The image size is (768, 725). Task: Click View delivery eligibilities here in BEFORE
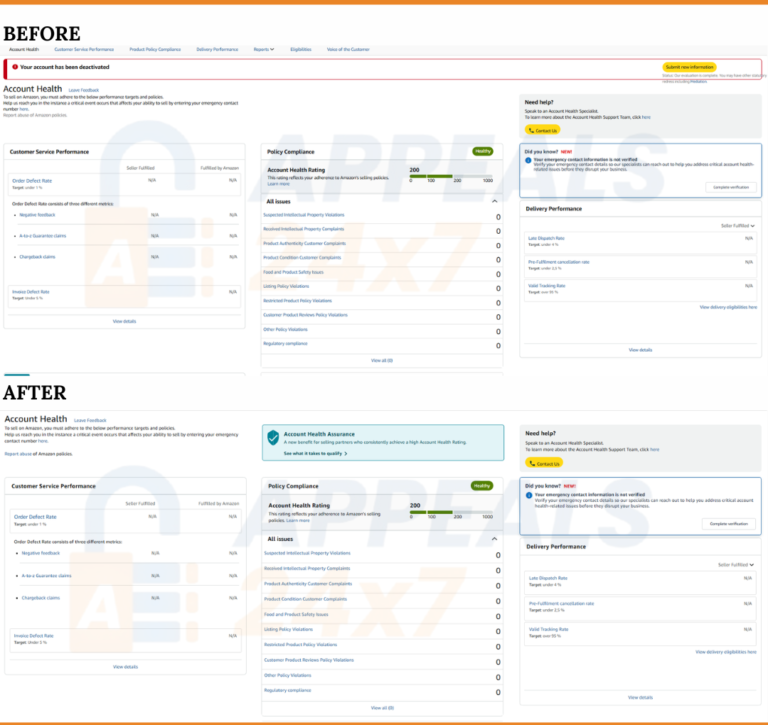click(728, 307)
